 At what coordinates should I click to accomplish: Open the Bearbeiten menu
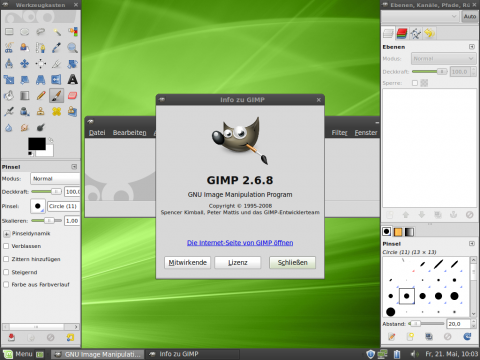129,133
